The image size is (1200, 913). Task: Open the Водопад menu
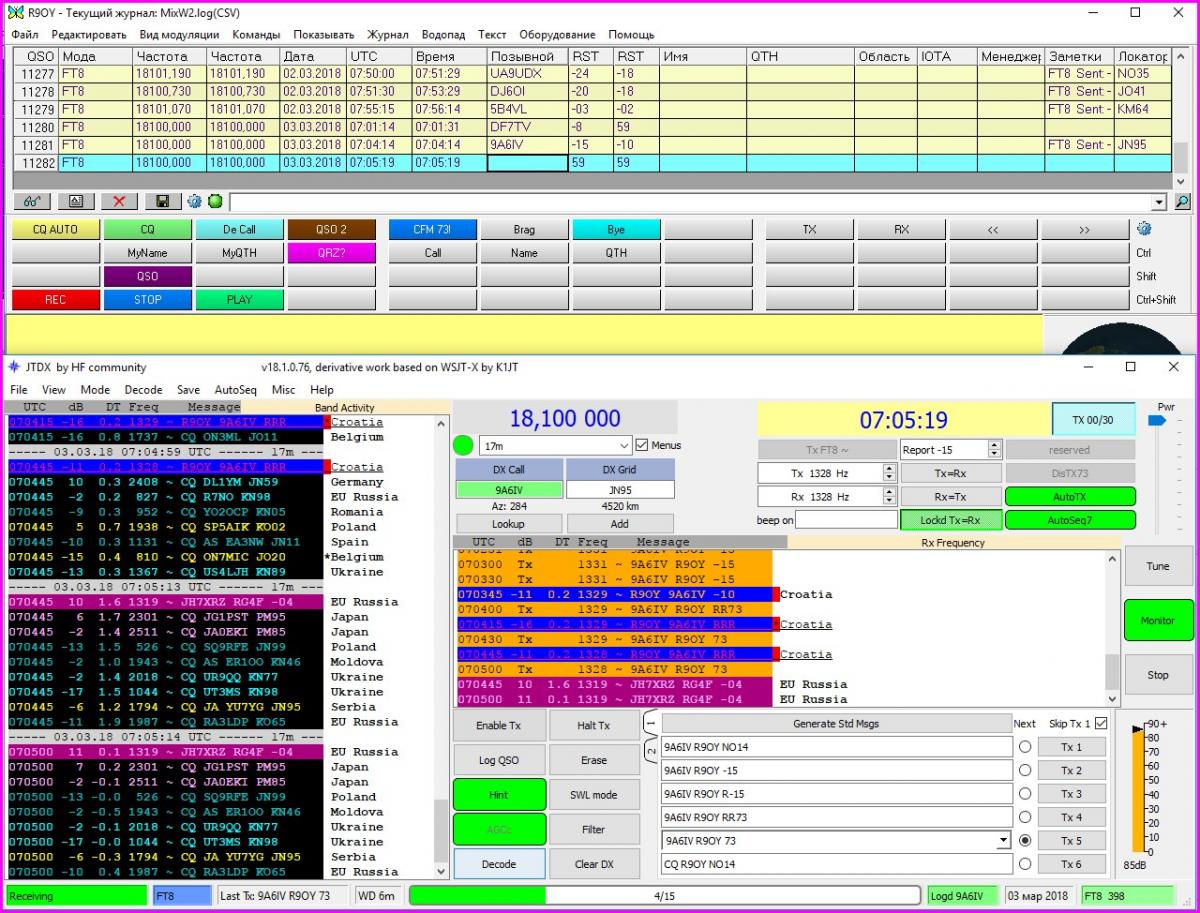[x=443, y=35]
